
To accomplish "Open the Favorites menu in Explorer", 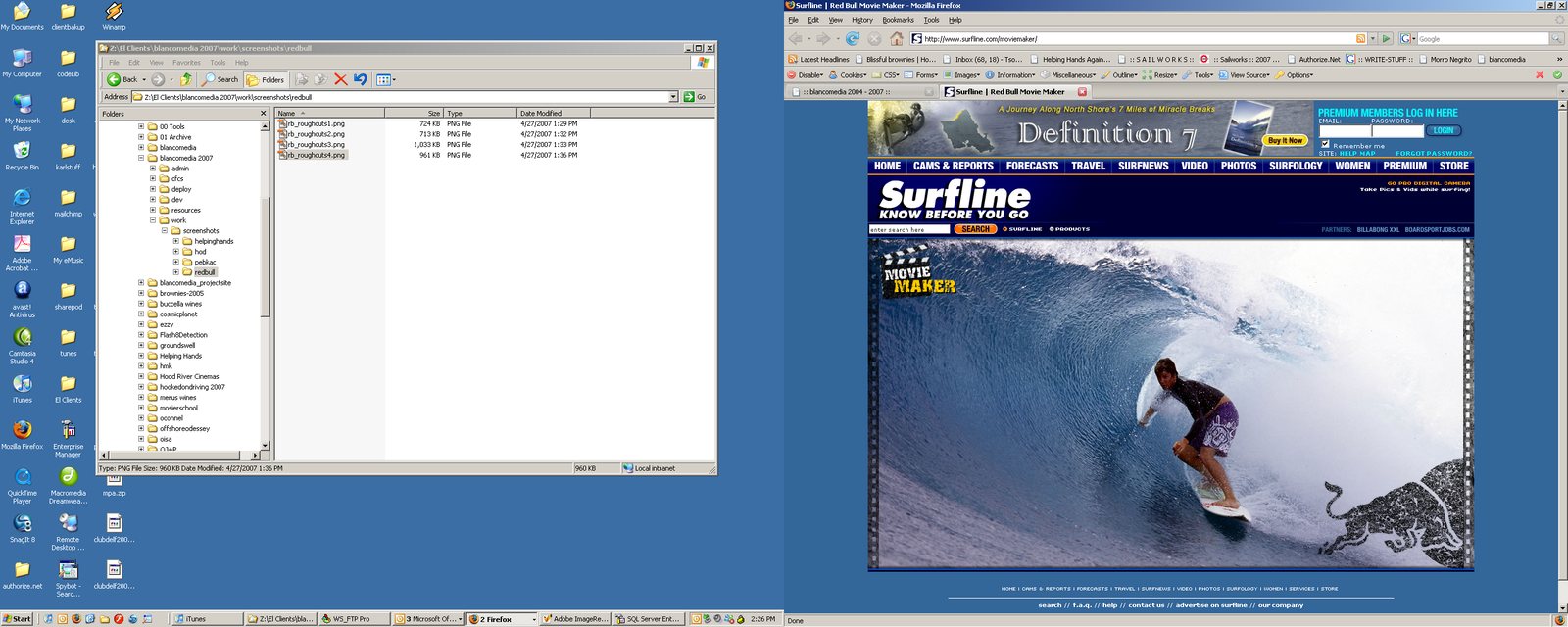I will [x=186, y=62].
